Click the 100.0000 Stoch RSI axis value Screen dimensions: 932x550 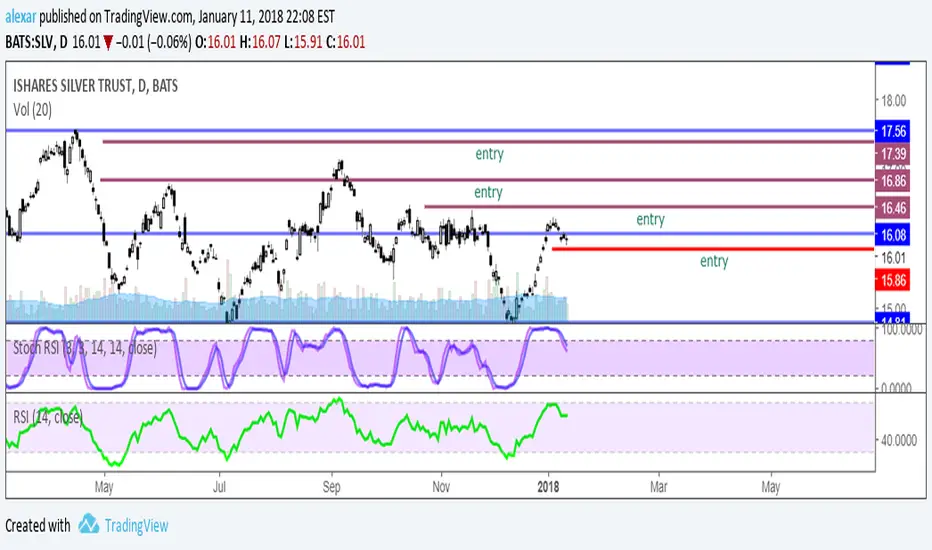(900, 329)
